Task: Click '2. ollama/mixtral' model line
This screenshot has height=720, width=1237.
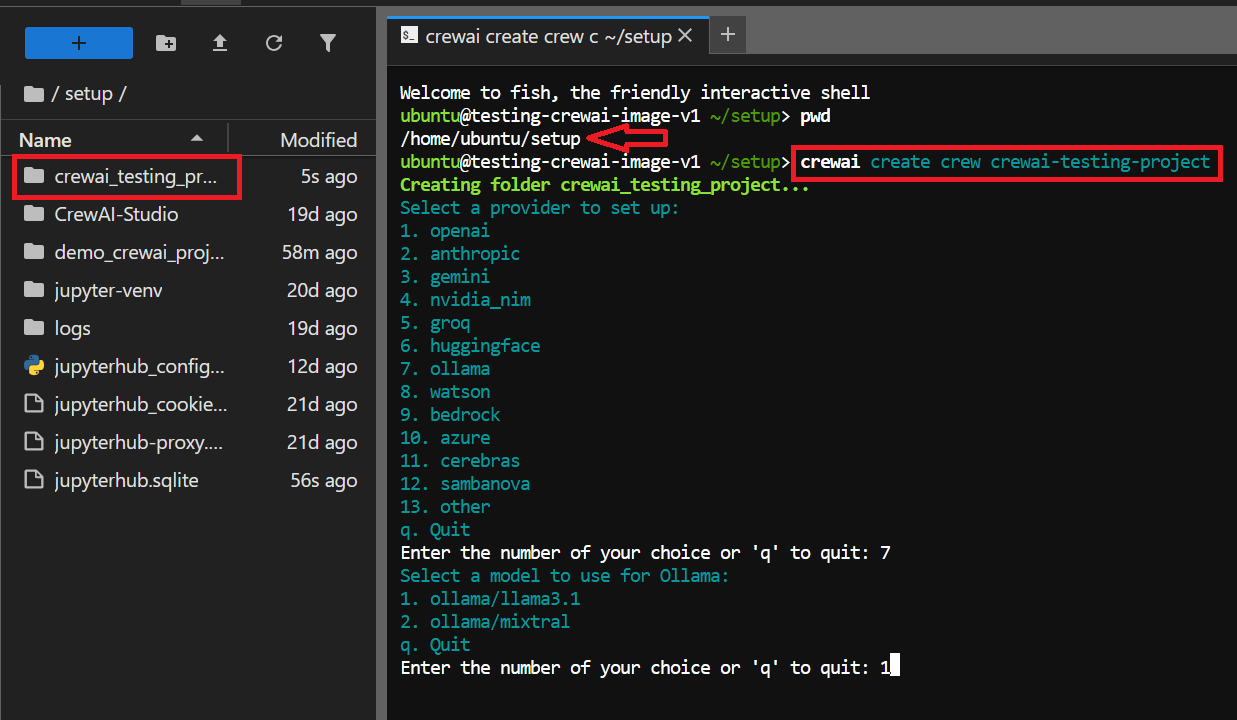Action: click(485, 622)
